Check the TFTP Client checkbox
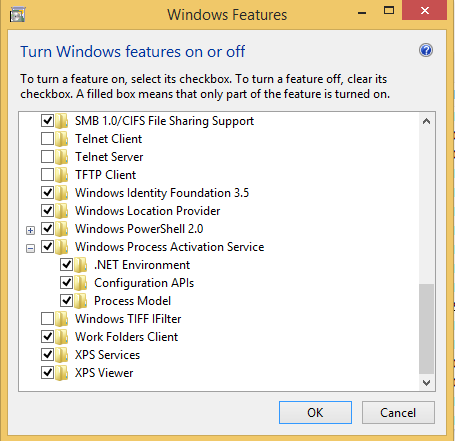 [x=47, y=175]
